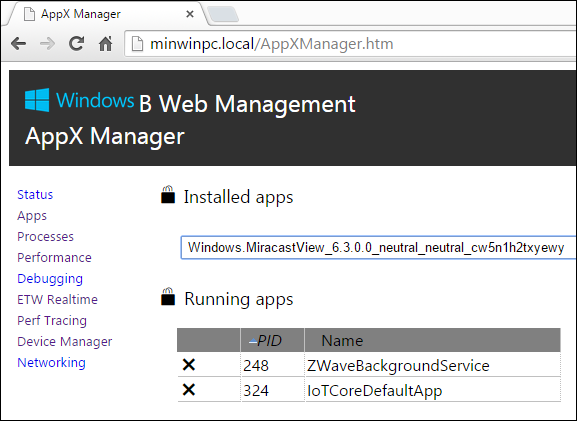The width and height of the screenshot is (577, 421).
Task: Click the AppX Manager page title
Action: (x=105, y=137)
